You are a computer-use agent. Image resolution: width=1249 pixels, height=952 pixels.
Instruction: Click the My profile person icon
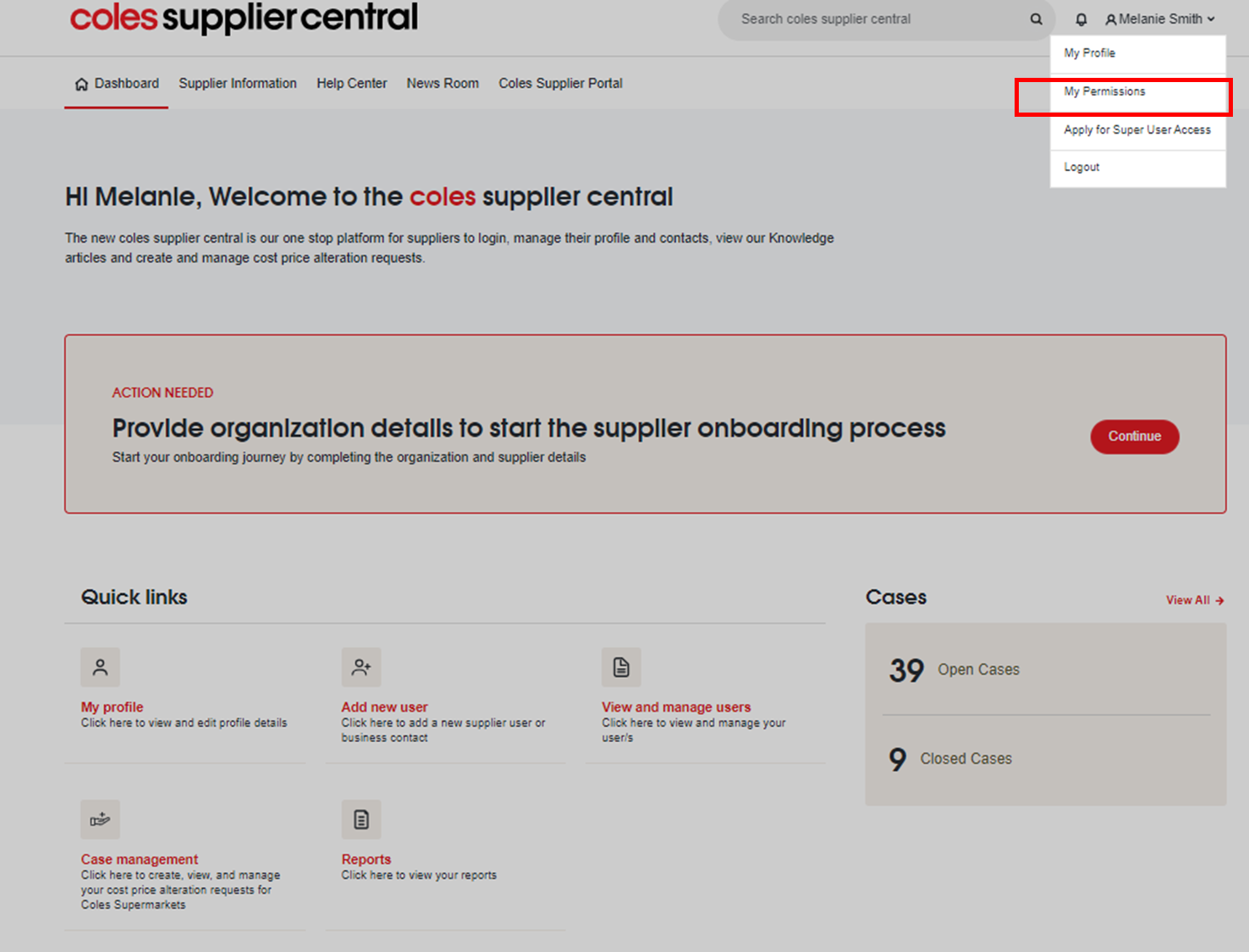pos(100,667)
